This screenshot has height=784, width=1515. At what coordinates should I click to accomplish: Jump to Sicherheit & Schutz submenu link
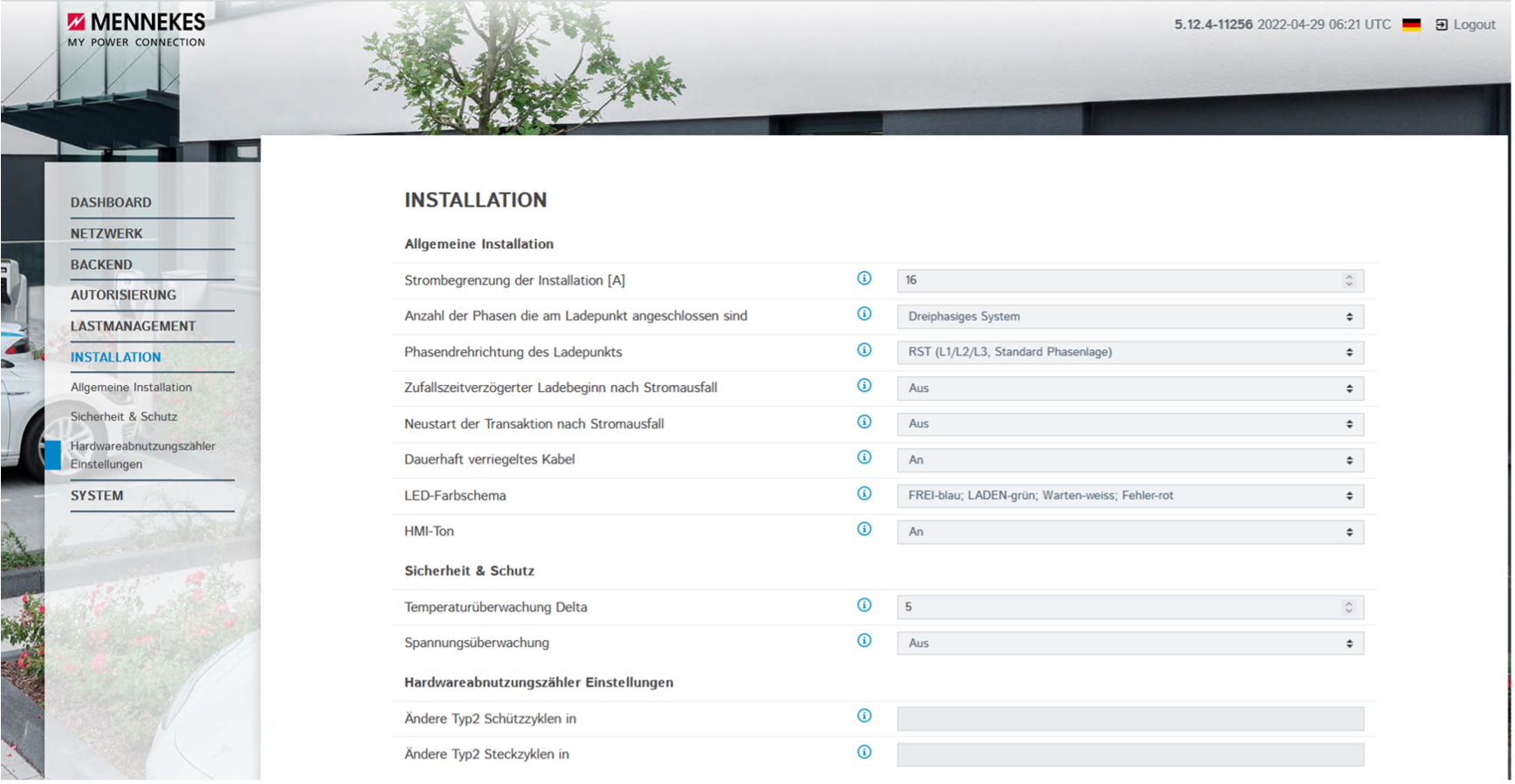point(124,416)
